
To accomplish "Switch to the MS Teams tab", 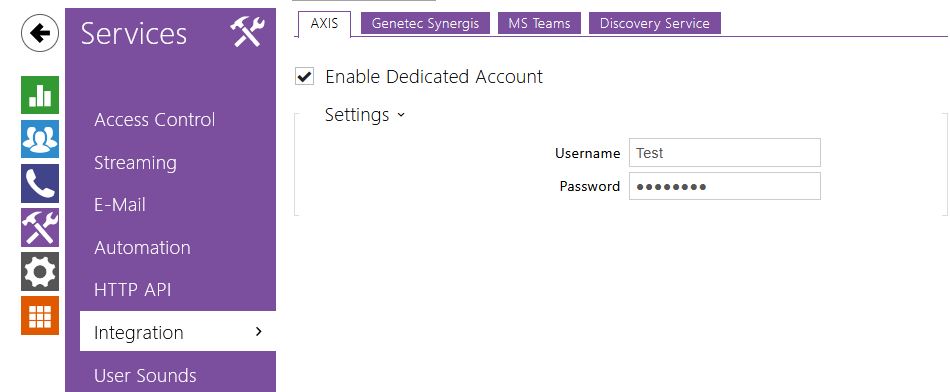I will click(539, 24).
